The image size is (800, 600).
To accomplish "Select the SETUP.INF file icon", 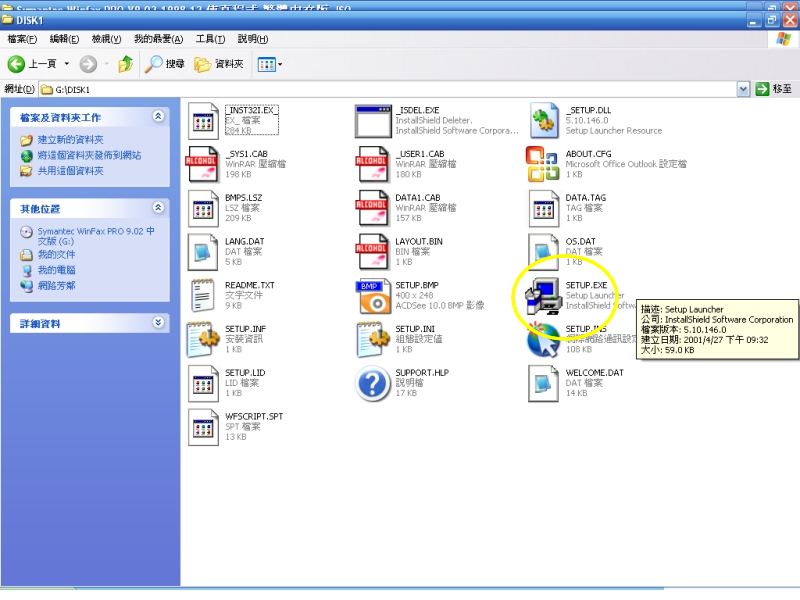I will 203,339.
